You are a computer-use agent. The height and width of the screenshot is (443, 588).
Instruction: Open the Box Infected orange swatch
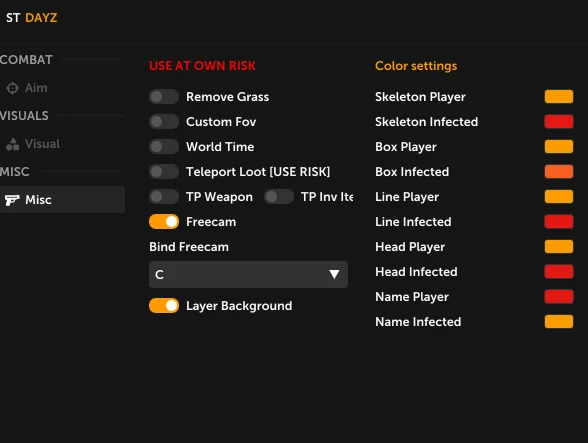click(x=559, y=171)
